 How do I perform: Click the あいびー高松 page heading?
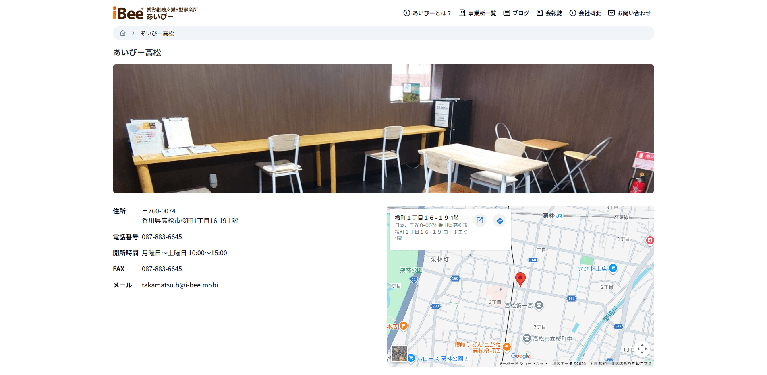click(x=137, y=52)
